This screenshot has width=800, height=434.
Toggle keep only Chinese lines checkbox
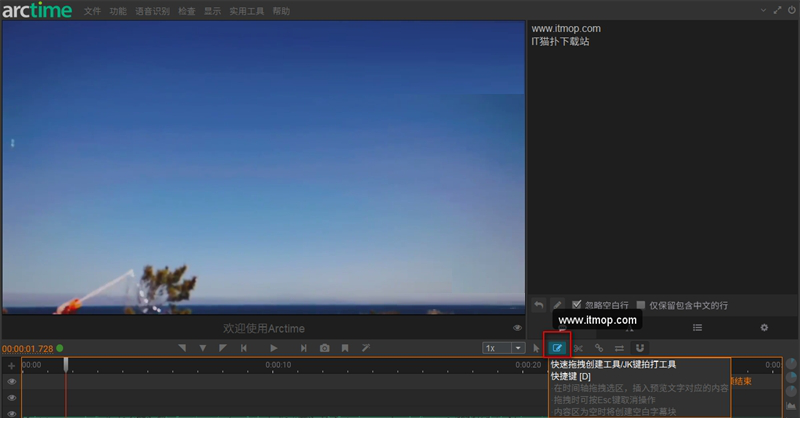(641, 305)
